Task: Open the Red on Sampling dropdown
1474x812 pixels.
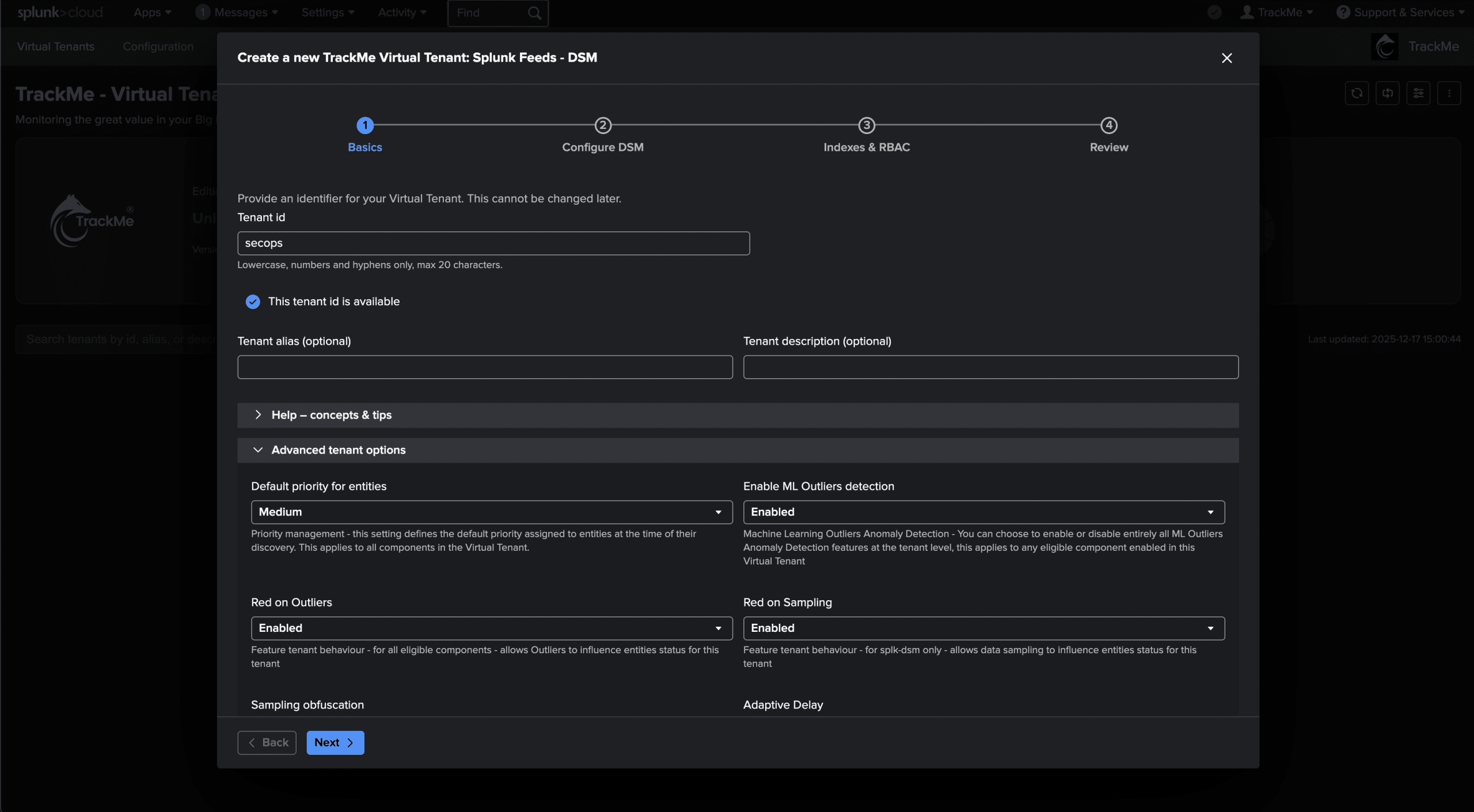Action: pos(983,628)
